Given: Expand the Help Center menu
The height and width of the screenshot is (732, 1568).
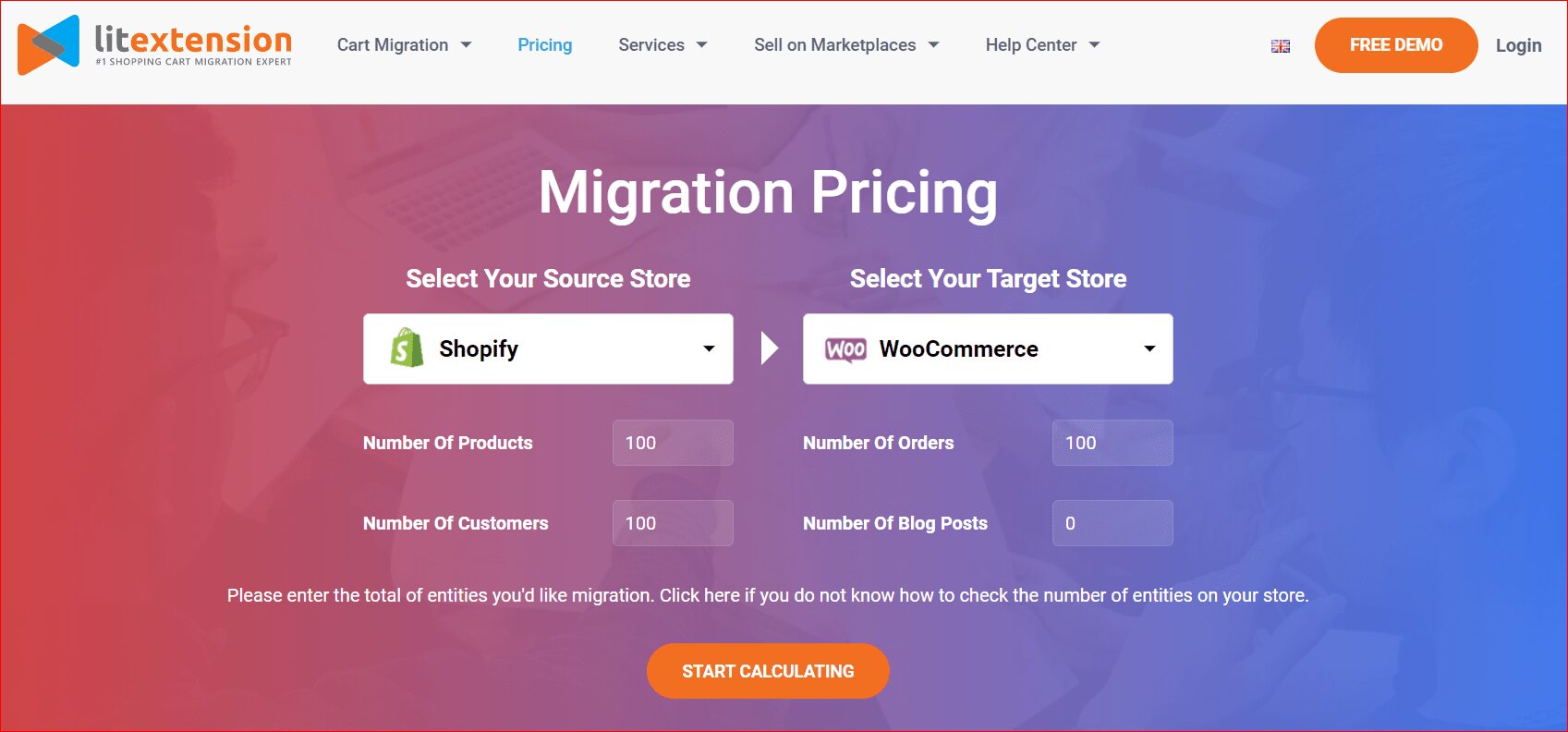Looking at the screenshot, I should 1042,45.
